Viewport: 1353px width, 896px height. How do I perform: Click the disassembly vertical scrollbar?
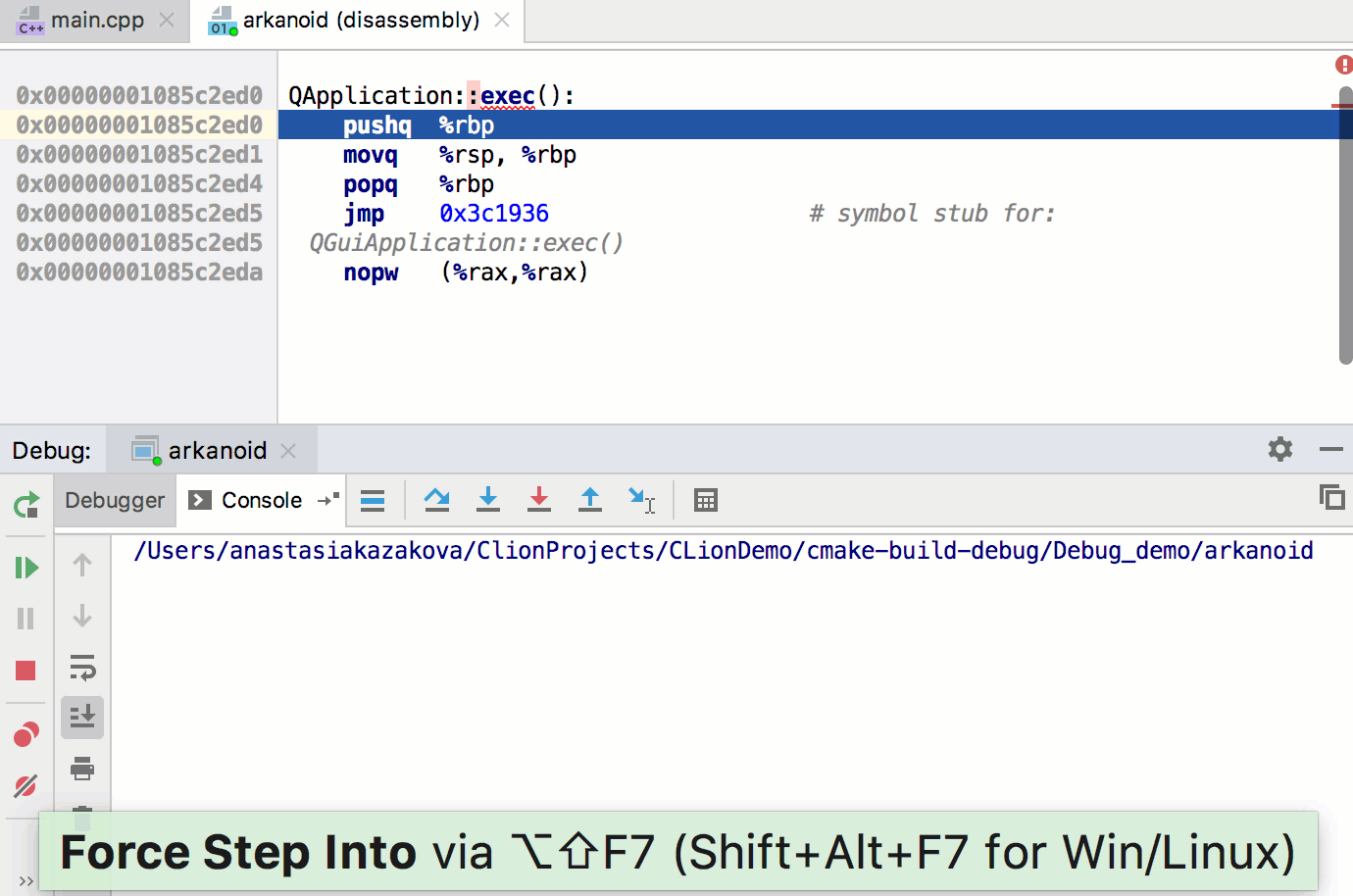(x=1346, y=225)
